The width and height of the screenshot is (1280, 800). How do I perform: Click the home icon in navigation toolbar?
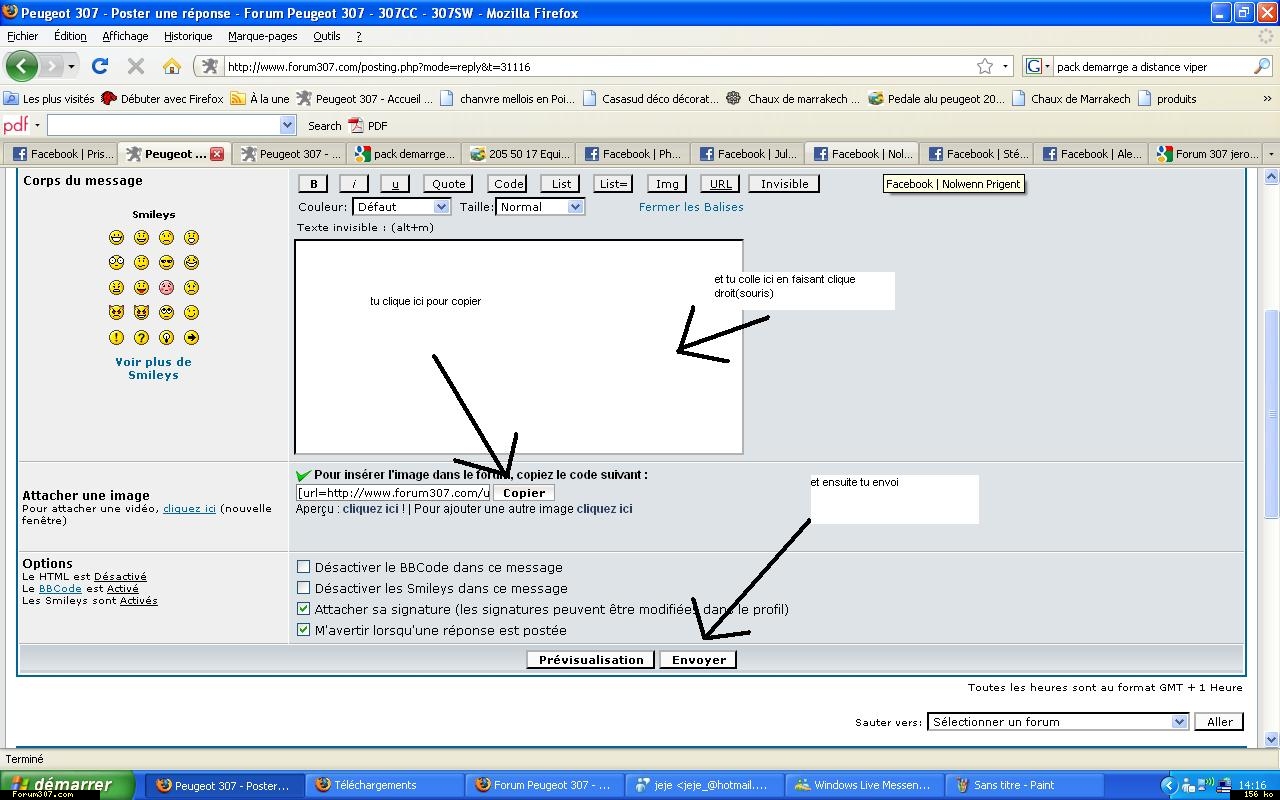(172, 67)
